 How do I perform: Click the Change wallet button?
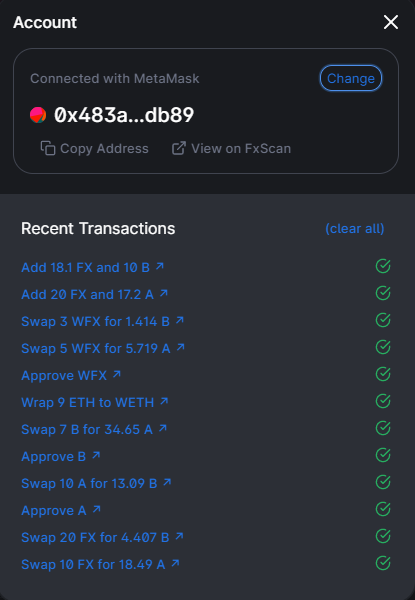pyautogui.click(x=351, y=78)
